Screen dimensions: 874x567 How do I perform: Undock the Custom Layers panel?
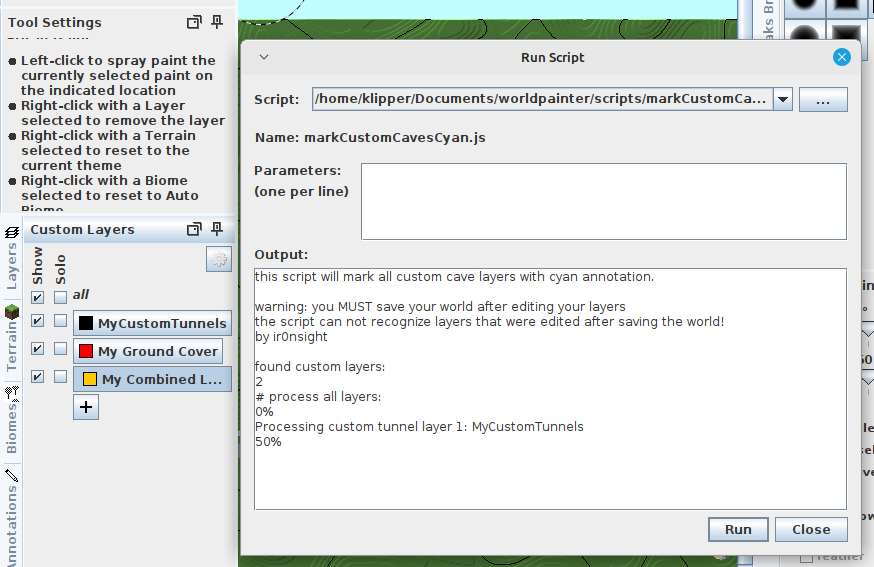click(194, 230)
